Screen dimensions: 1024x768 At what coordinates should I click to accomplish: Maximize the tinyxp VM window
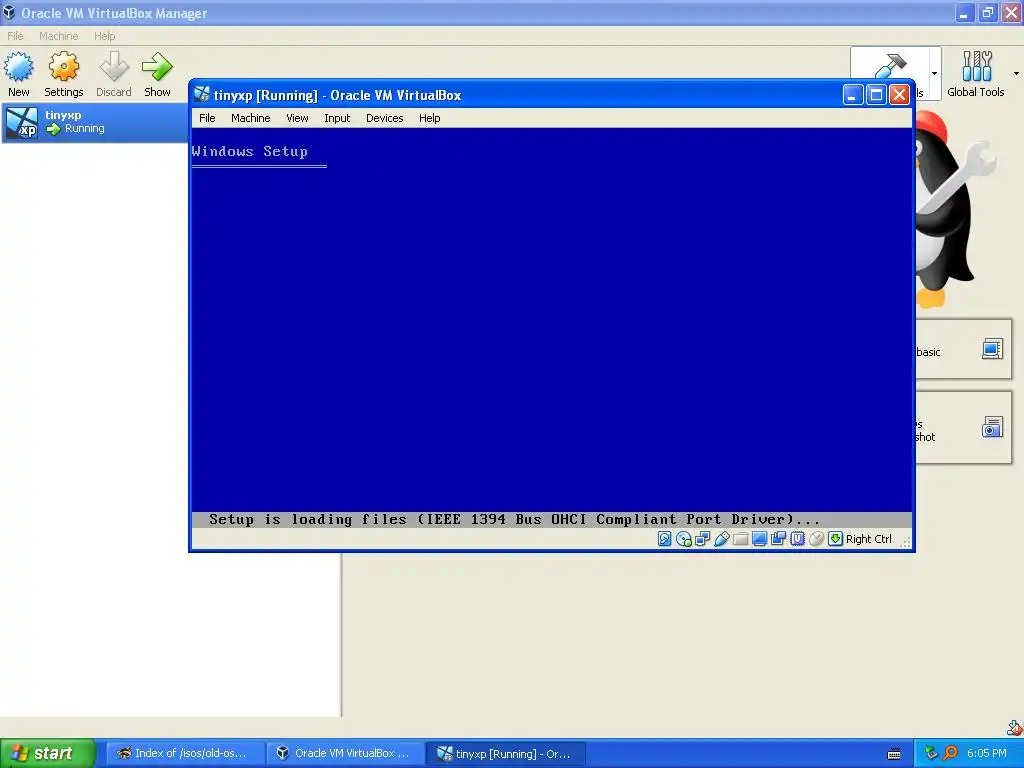[x=876, y=95]
